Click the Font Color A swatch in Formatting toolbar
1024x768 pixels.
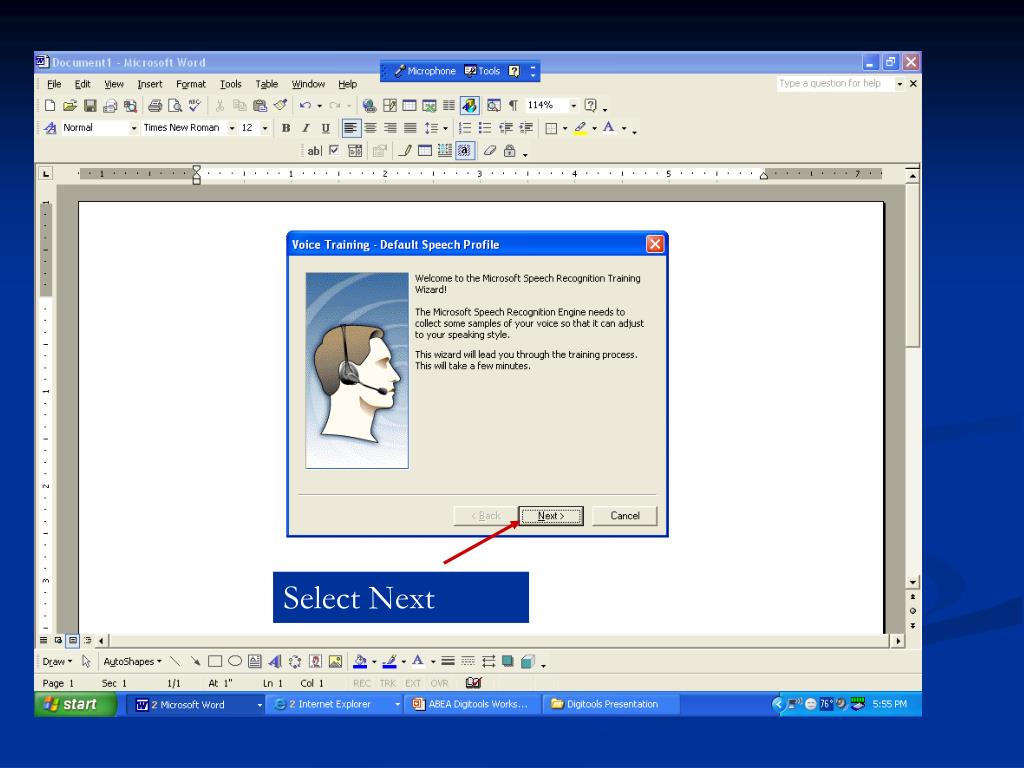[x=609, y=128]
